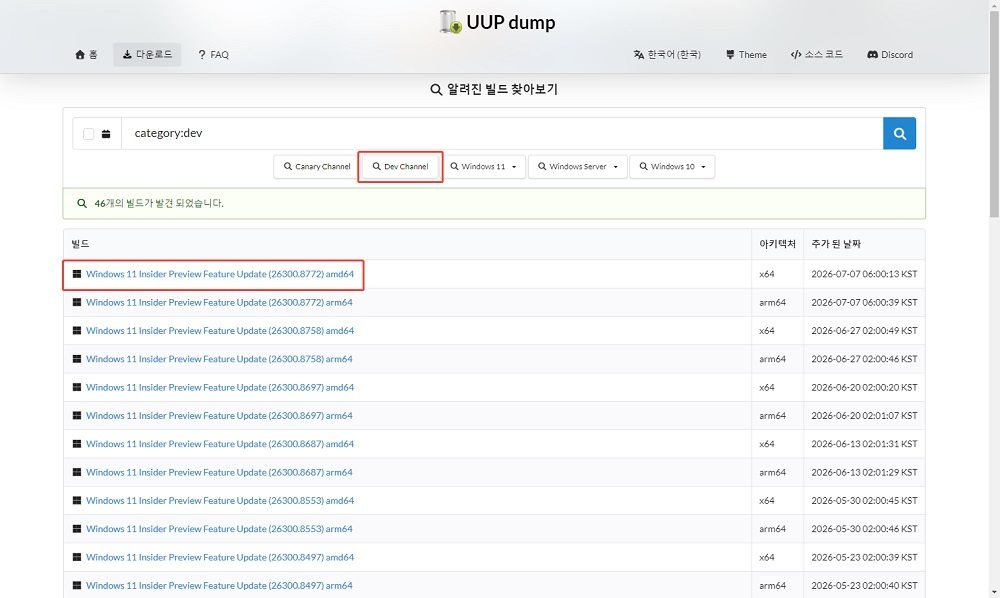Open build 26300.8758 arm64 link
Image resolution: width=1000 pixels, height=598 pixels.
[219, 359]
